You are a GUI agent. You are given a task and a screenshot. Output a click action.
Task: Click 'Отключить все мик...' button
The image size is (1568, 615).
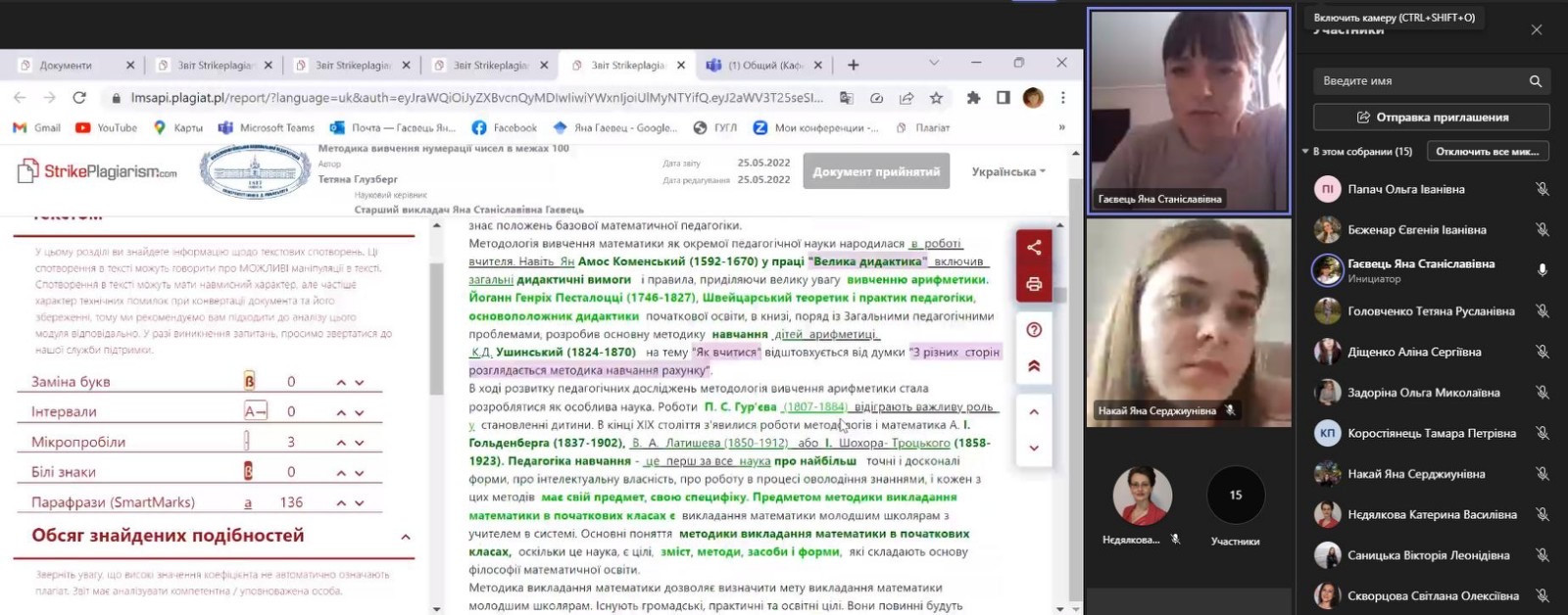click(x=1488, y=151)
